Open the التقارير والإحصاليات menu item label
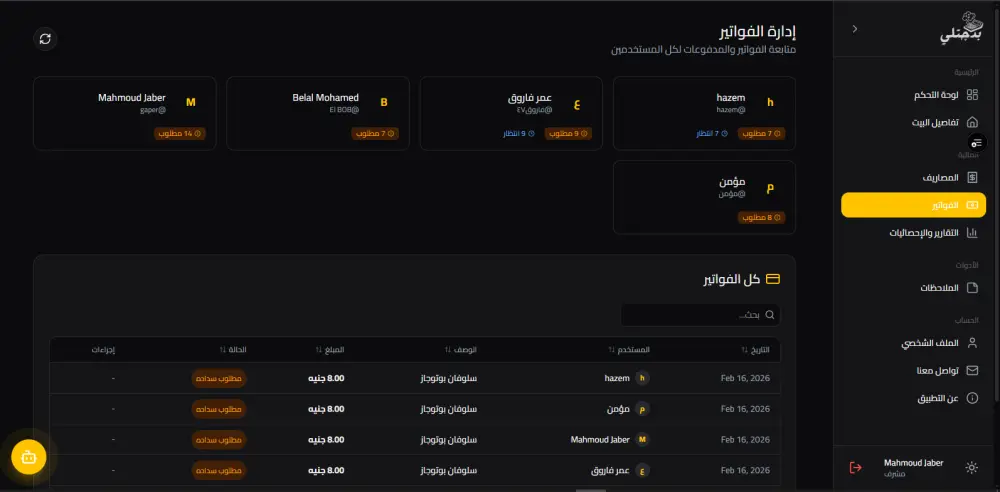 924,233
